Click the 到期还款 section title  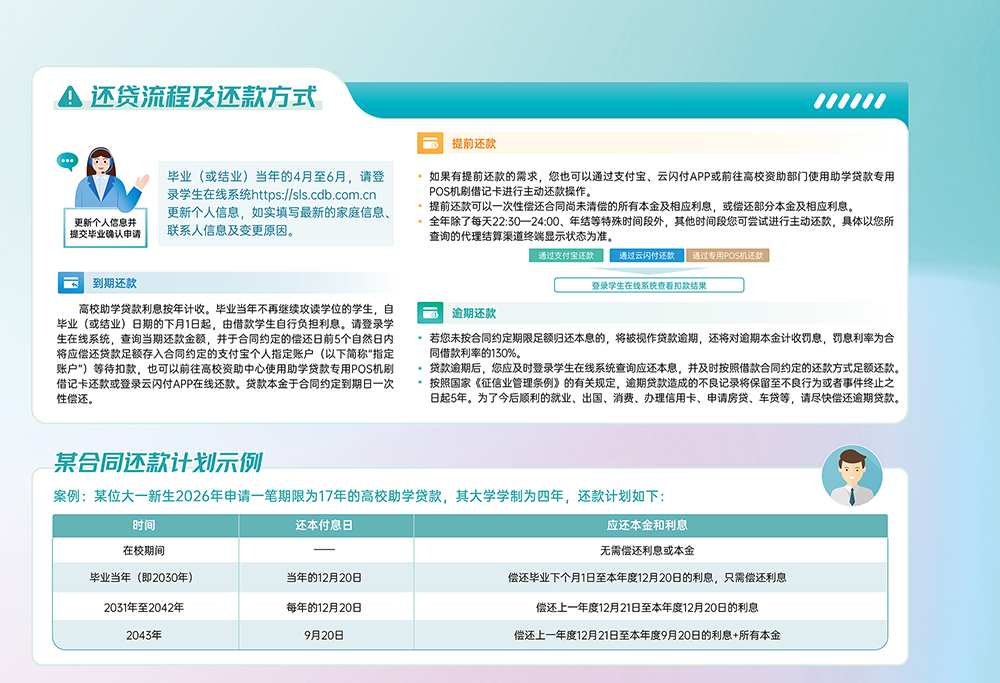pyautogui.click(x=115, y=283)
